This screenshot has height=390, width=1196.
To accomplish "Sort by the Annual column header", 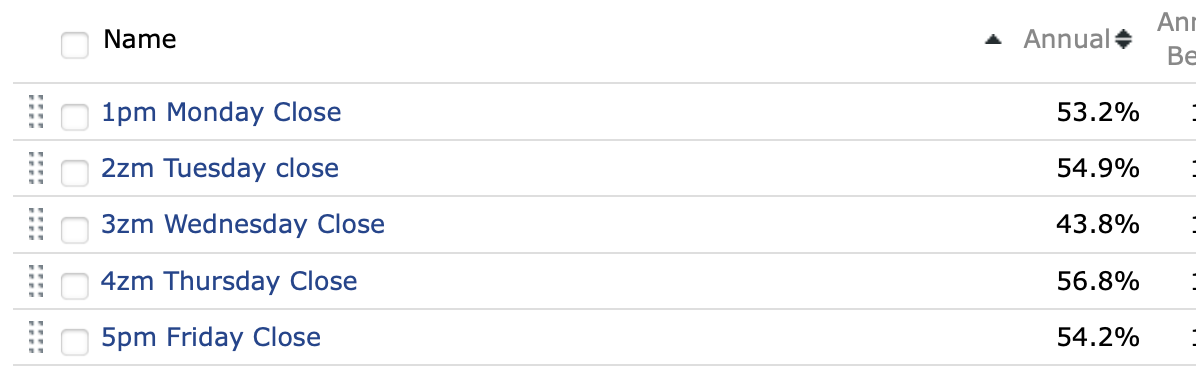I will [1067, 39].
